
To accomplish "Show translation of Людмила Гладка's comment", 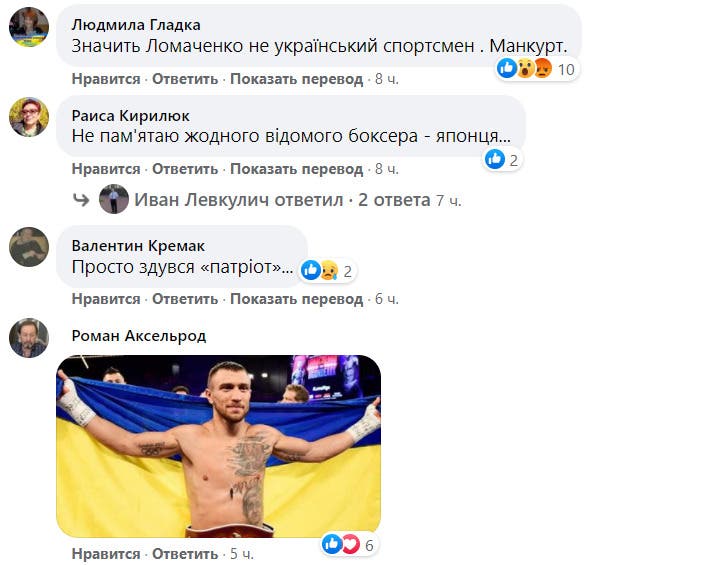I will coord(296,79).
